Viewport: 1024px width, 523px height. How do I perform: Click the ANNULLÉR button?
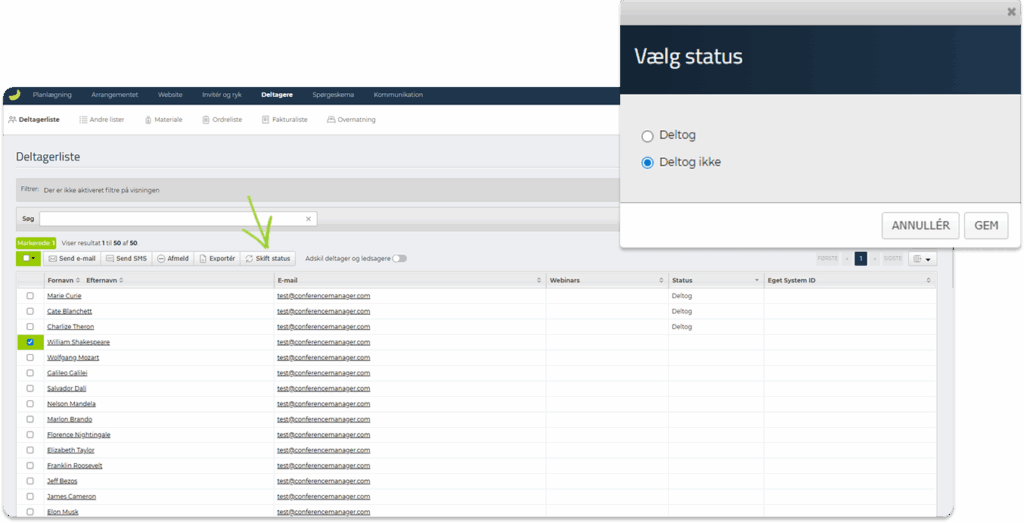click(x=921, y=225)
